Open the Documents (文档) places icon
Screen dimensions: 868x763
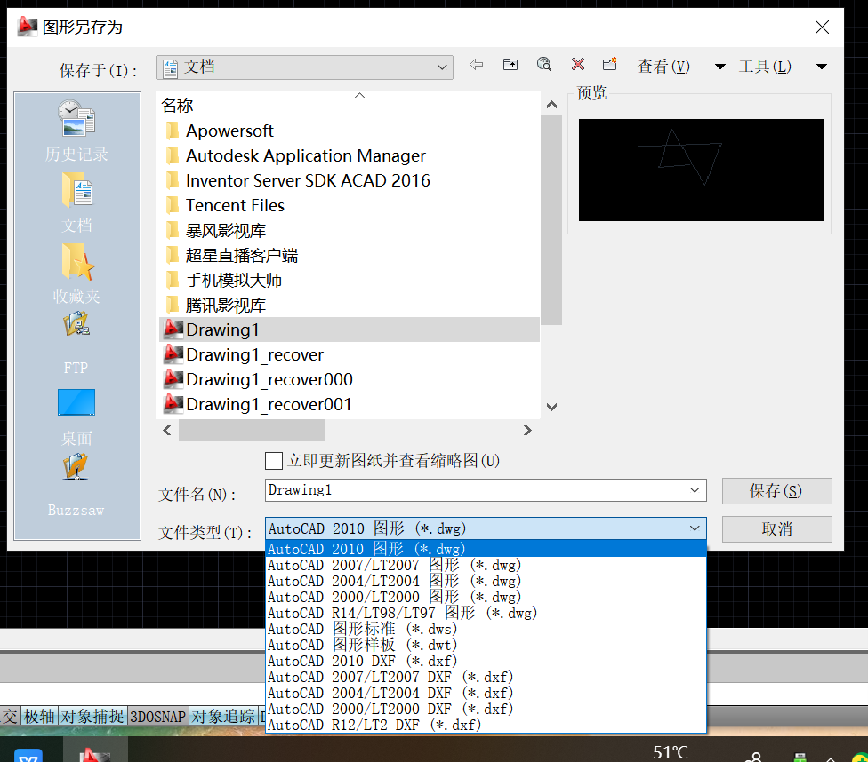[x=76, y=203]
